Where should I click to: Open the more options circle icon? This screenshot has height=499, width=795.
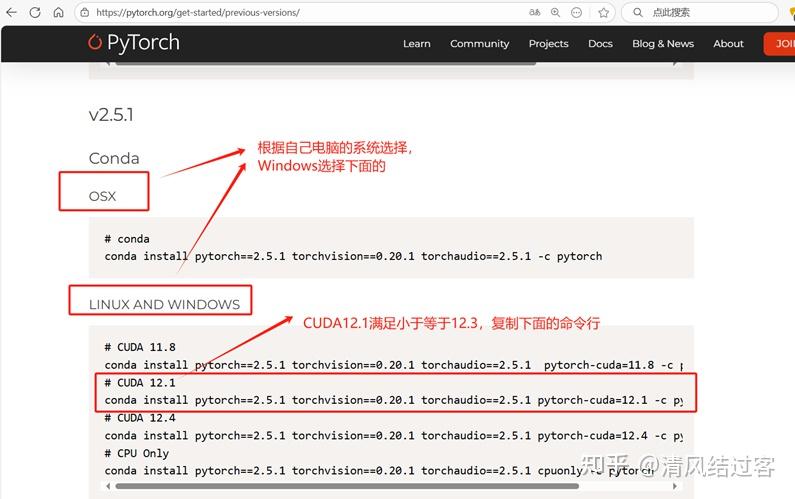click(576, 13)
